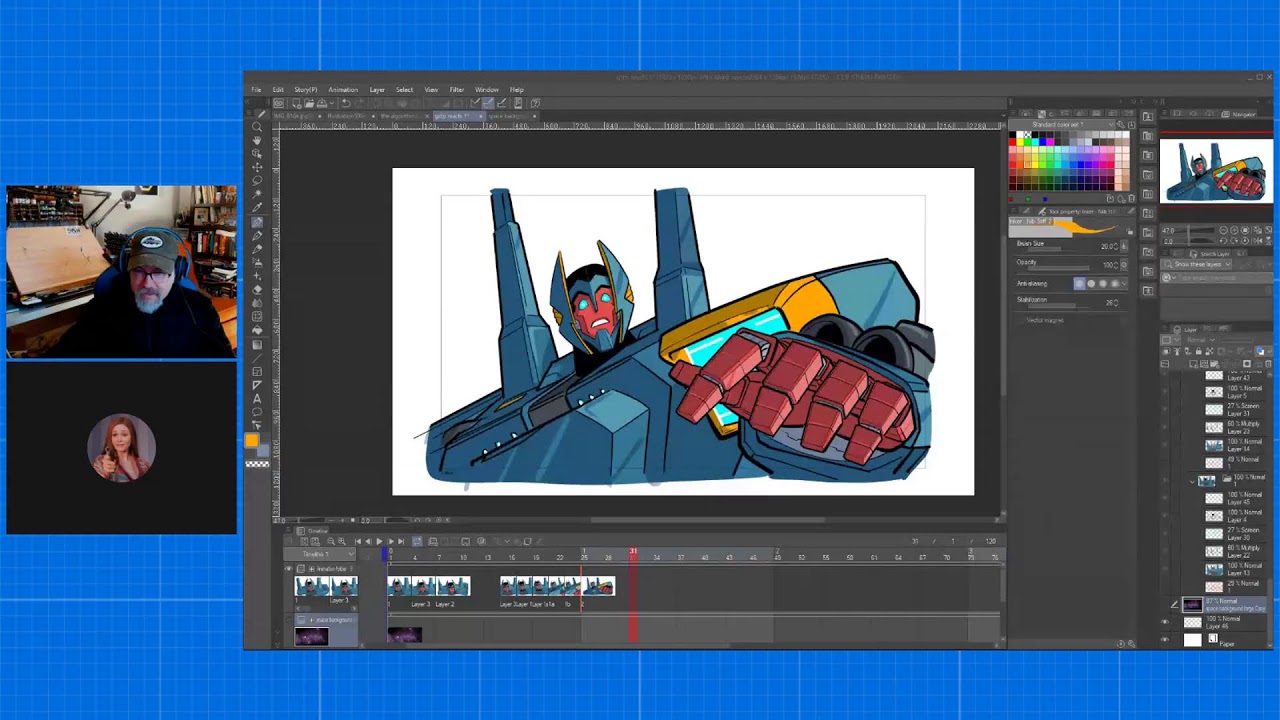Jump to the first timeline frame
This screenshot has height=720, width=1280.
(358, 541)
